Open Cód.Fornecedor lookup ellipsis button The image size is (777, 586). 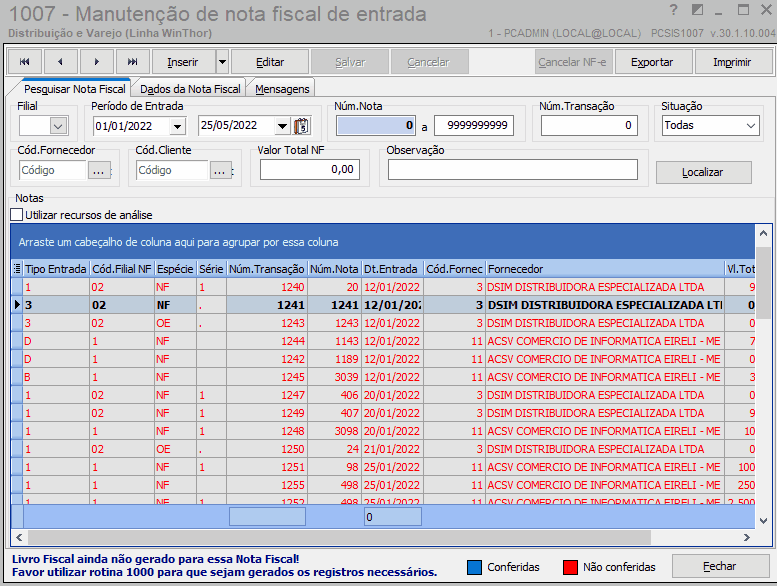(x=99, y=171)
